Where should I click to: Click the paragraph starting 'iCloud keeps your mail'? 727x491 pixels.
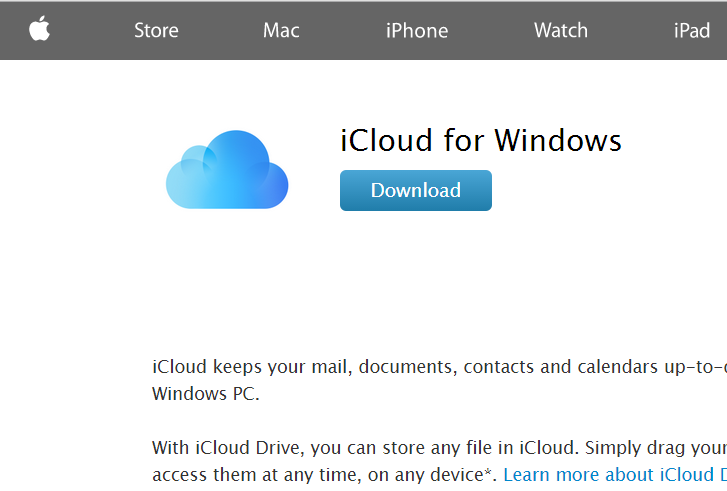pyautogui.click(x=440, y=380)
